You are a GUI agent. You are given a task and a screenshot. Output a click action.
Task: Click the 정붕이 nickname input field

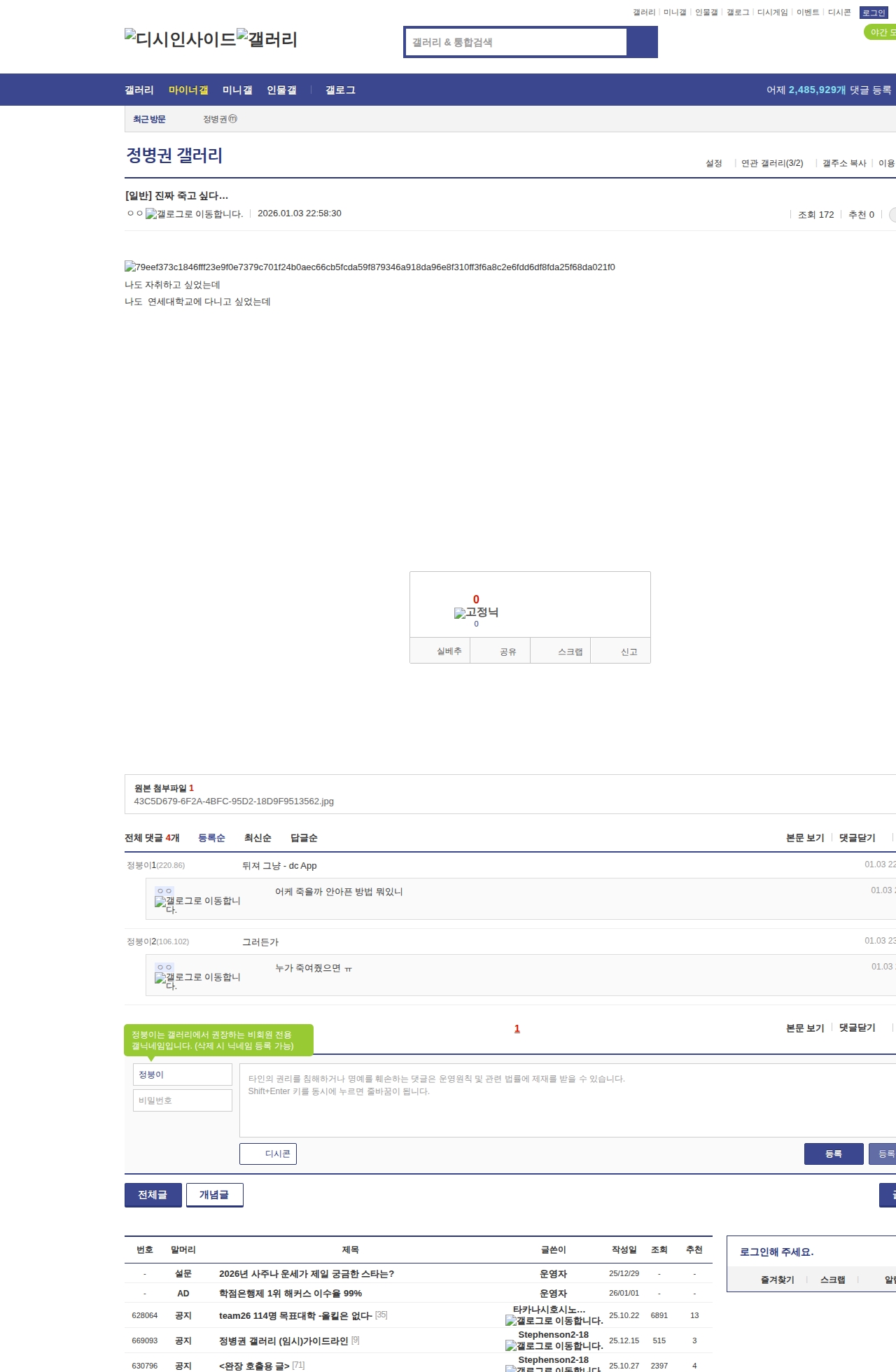pos(183,1074)
